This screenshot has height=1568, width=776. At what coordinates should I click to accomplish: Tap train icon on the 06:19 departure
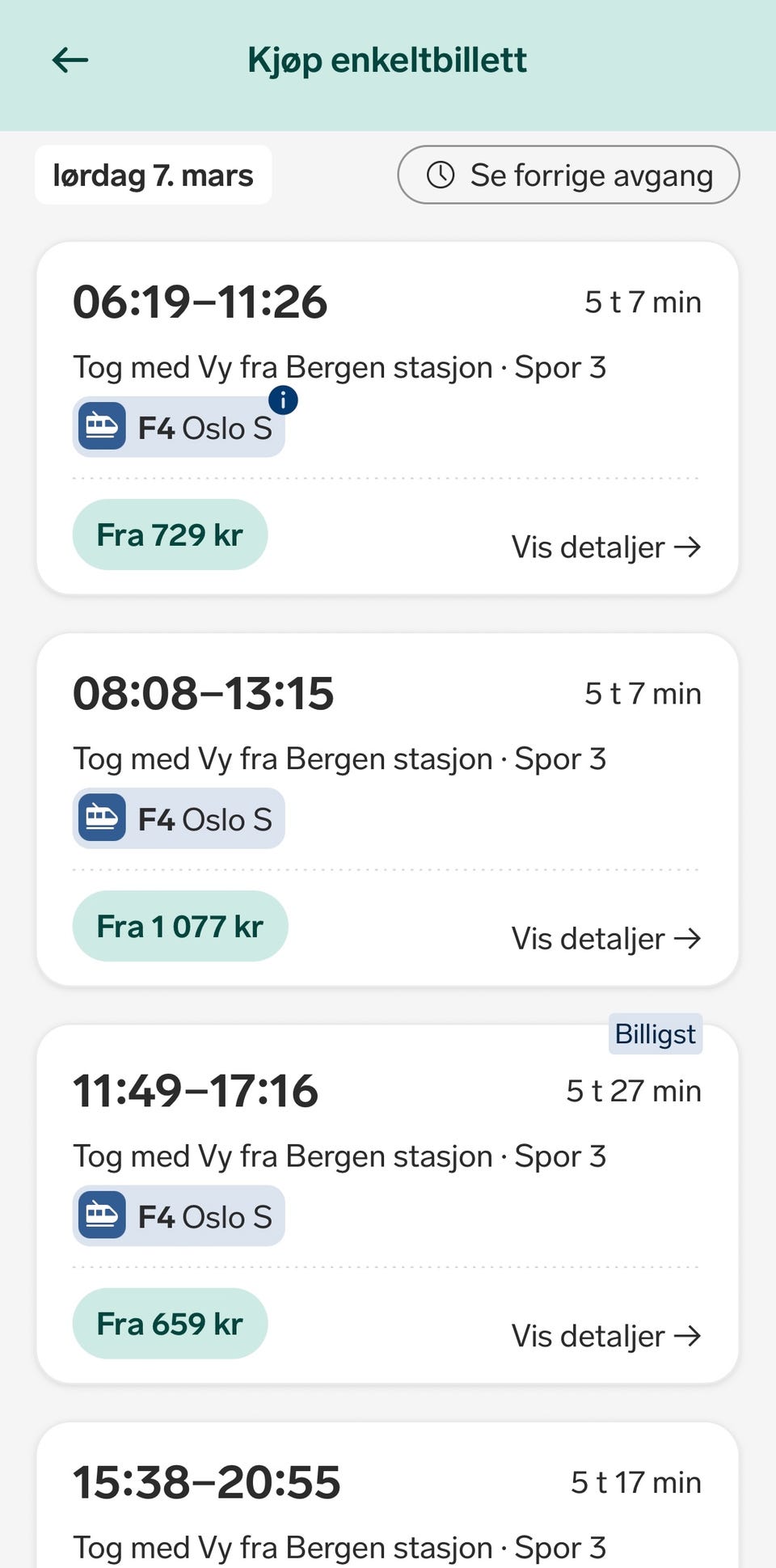101,426
